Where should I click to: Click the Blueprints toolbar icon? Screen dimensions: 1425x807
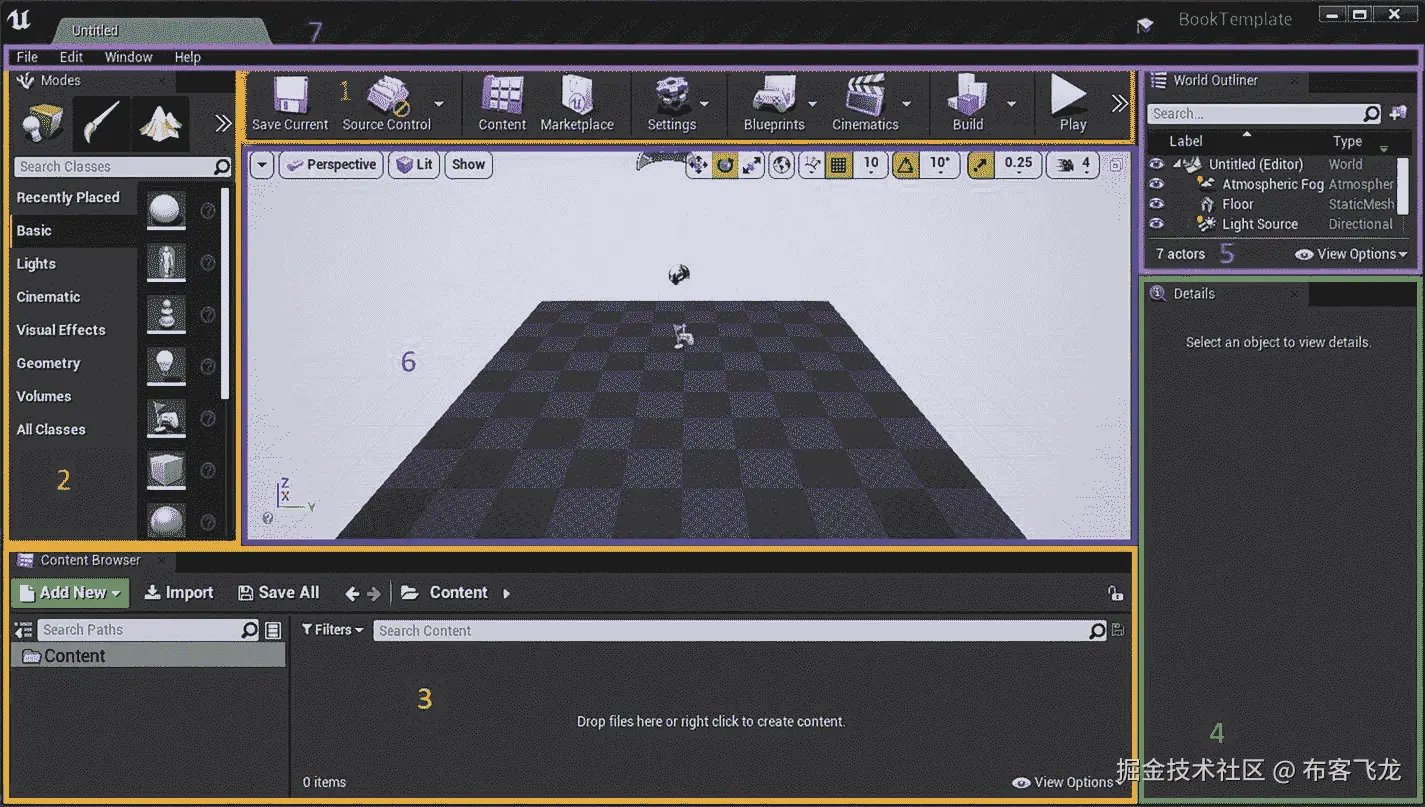pyautogui.click(x=774, y=103)
